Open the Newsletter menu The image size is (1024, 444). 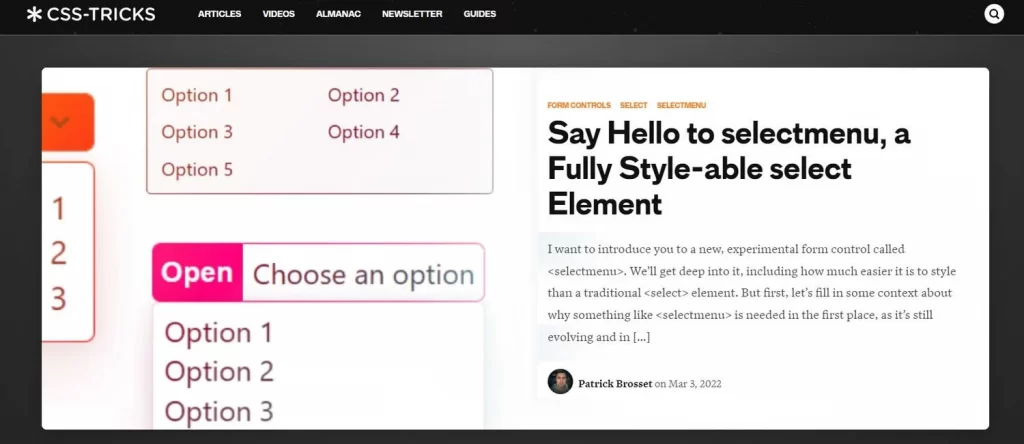click(412, 14)
